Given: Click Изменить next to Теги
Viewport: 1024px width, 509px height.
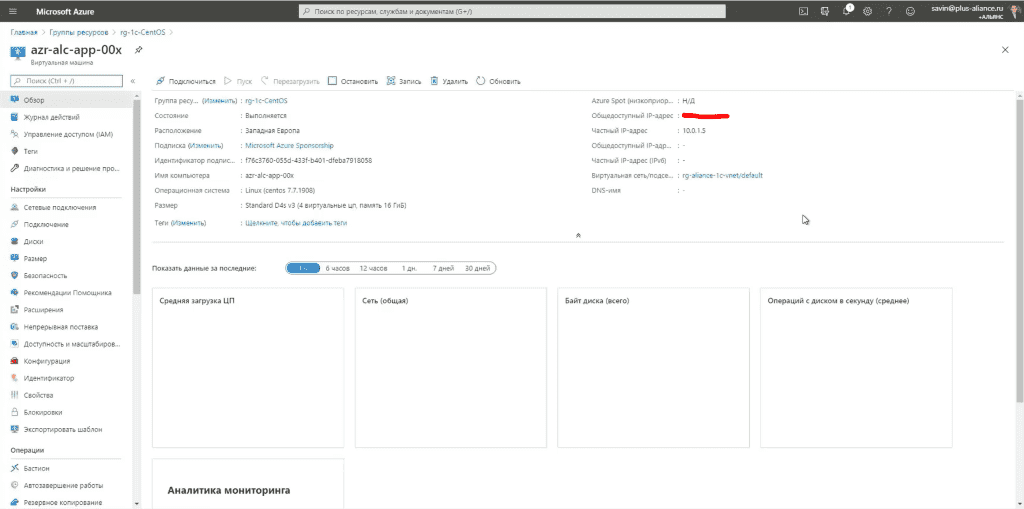Looking at the screenshot, I should [188, 223].
